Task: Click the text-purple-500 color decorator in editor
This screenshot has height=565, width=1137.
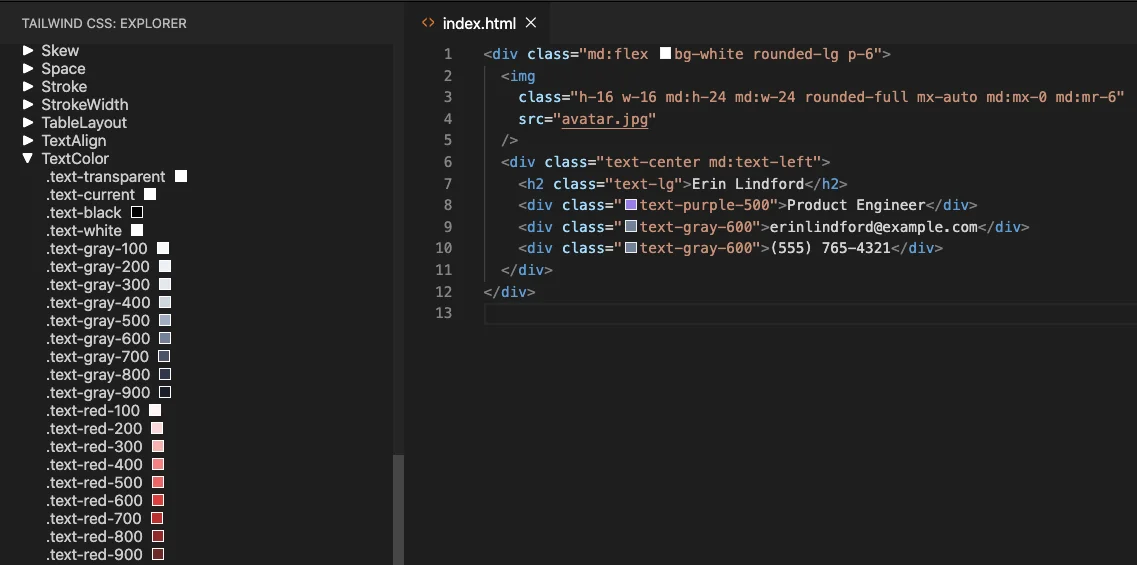Action: [x=631, y=205]
